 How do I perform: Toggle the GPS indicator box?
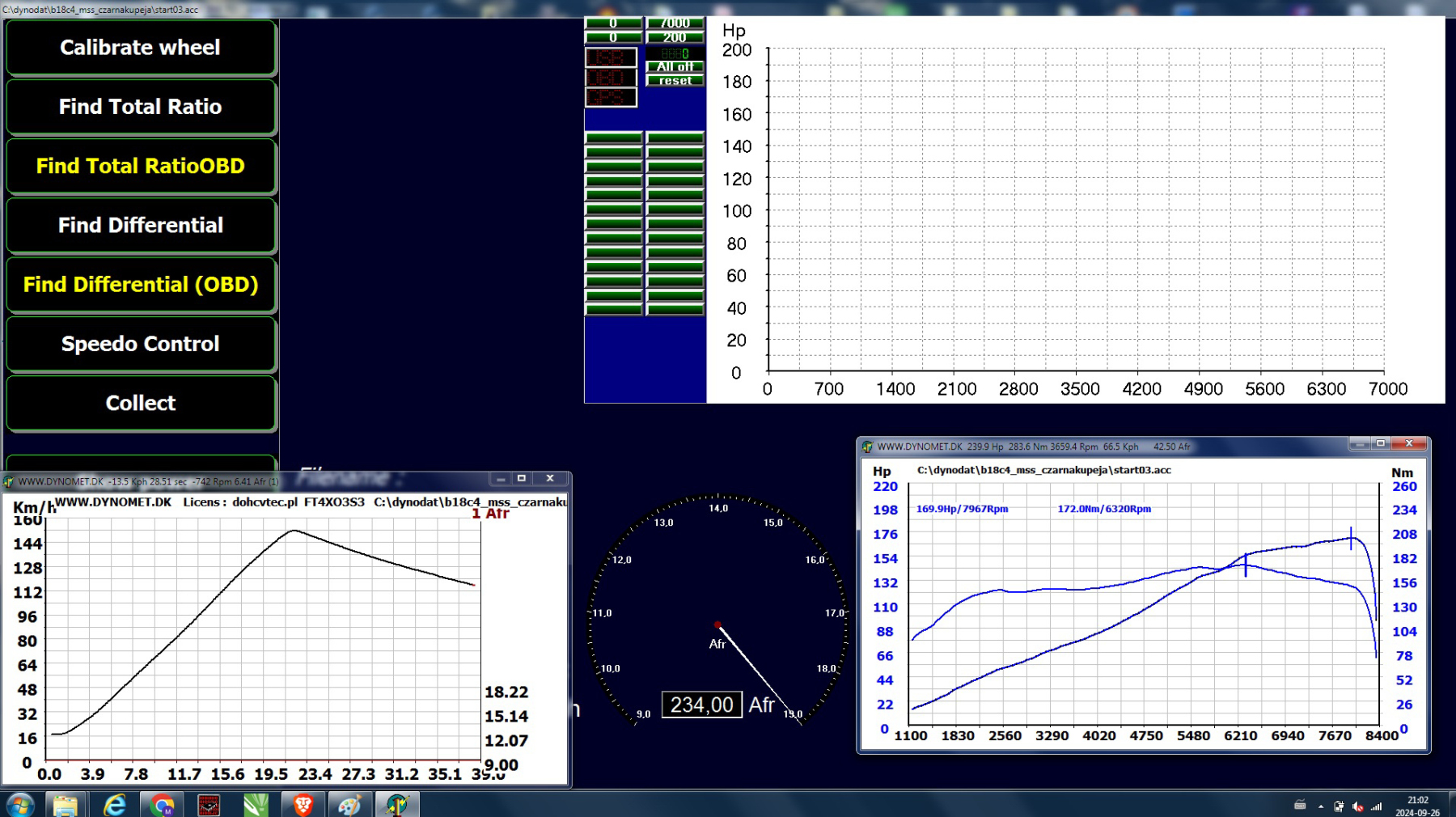[x=611, y=97]
